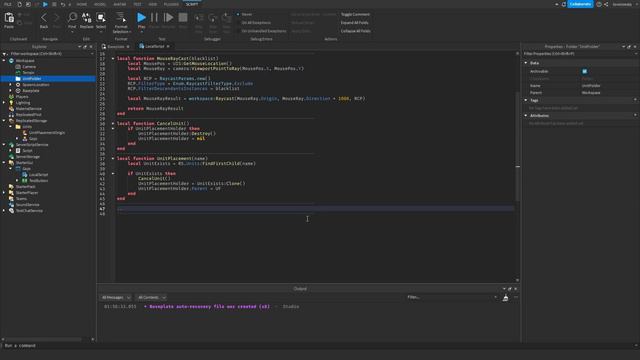Click Collapse All Folds action
Screen dimensions: 640x360
point(356,31)
